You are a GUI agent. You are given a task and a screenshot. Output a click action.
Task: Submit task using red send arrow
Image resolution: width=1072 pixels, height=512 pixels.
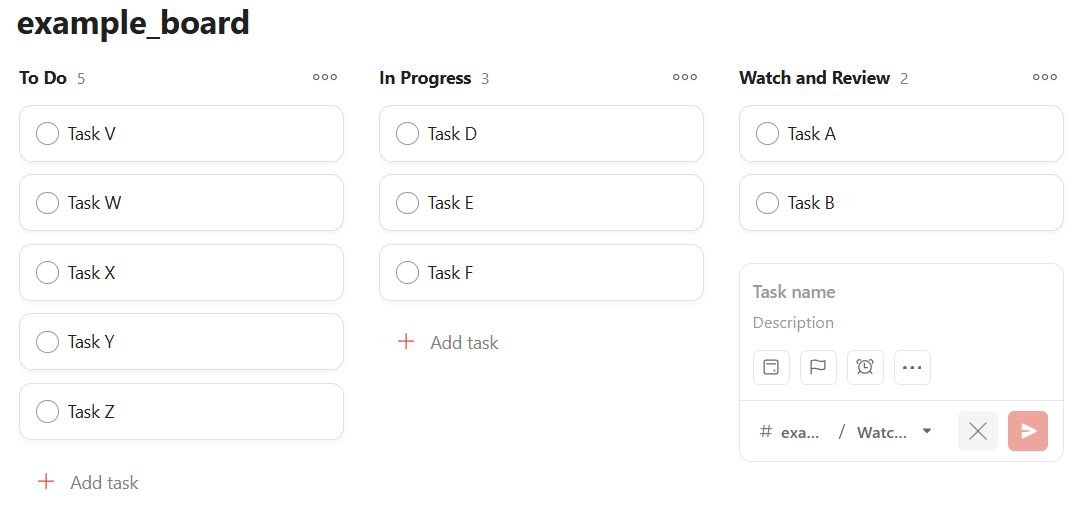click(1028, 431)
